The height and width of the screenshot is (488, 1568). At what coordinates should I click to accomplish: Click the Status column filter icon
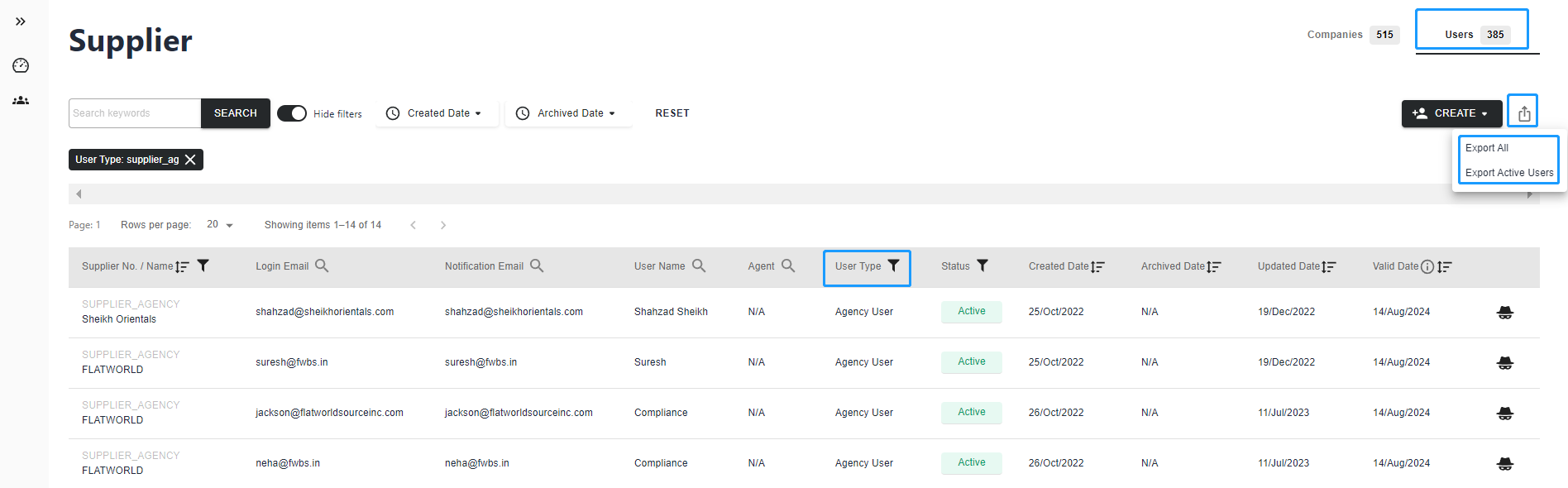coord(982,266)
